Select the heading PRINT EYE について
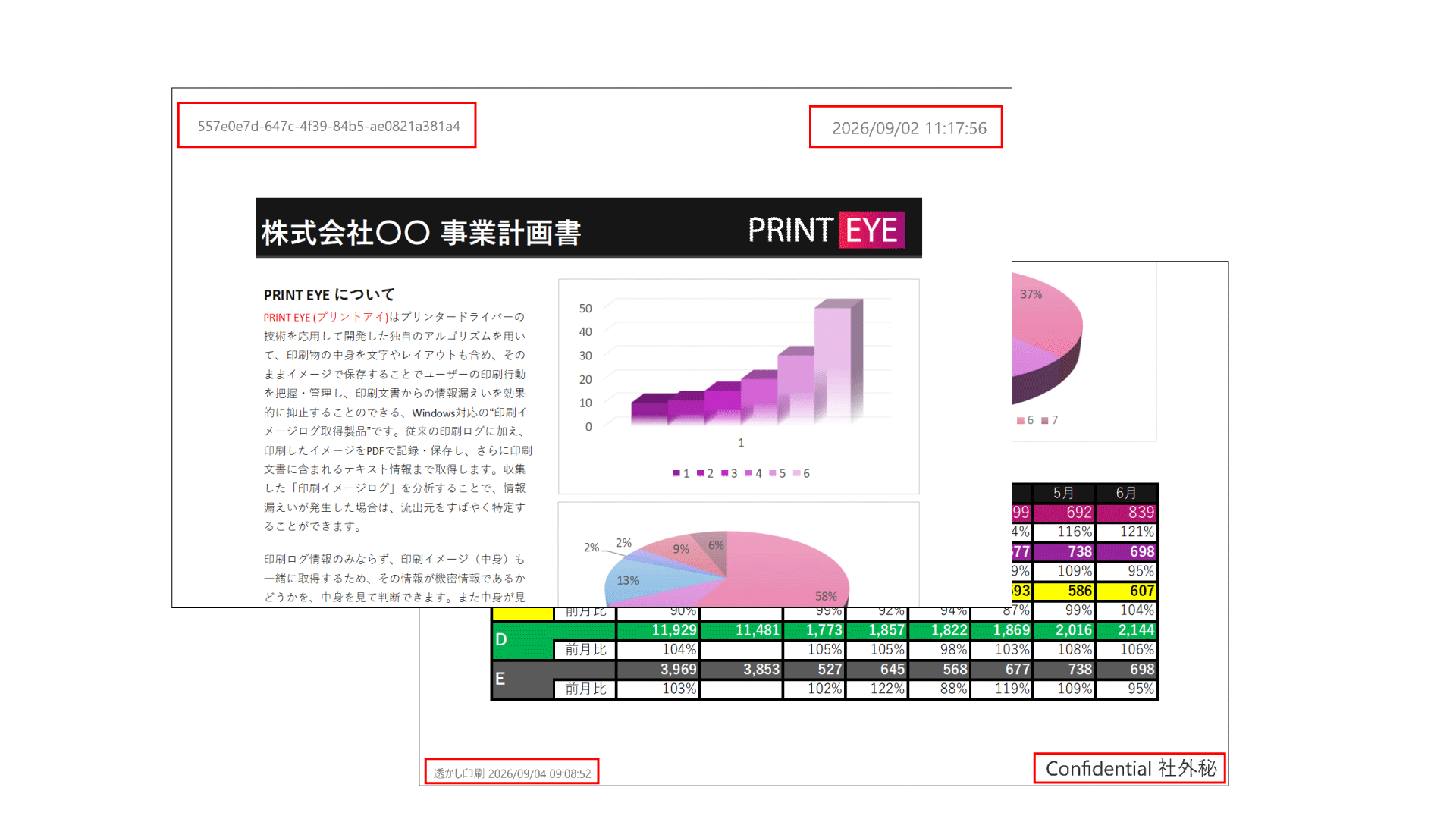 (x=329, y=295)
